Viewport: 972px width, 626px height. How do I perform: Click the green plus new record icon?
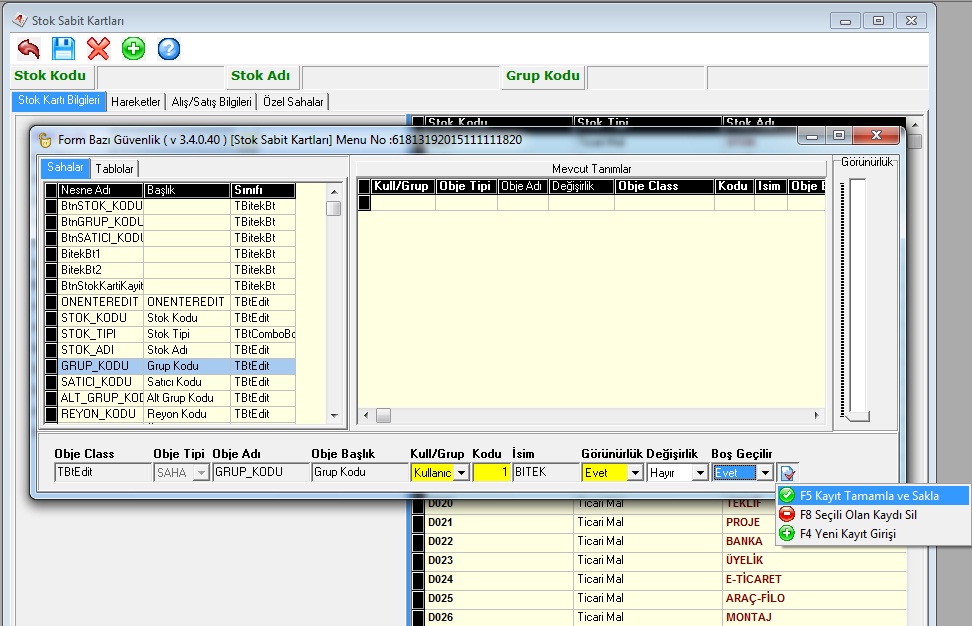pyautogui.click(x=133, y=48)
